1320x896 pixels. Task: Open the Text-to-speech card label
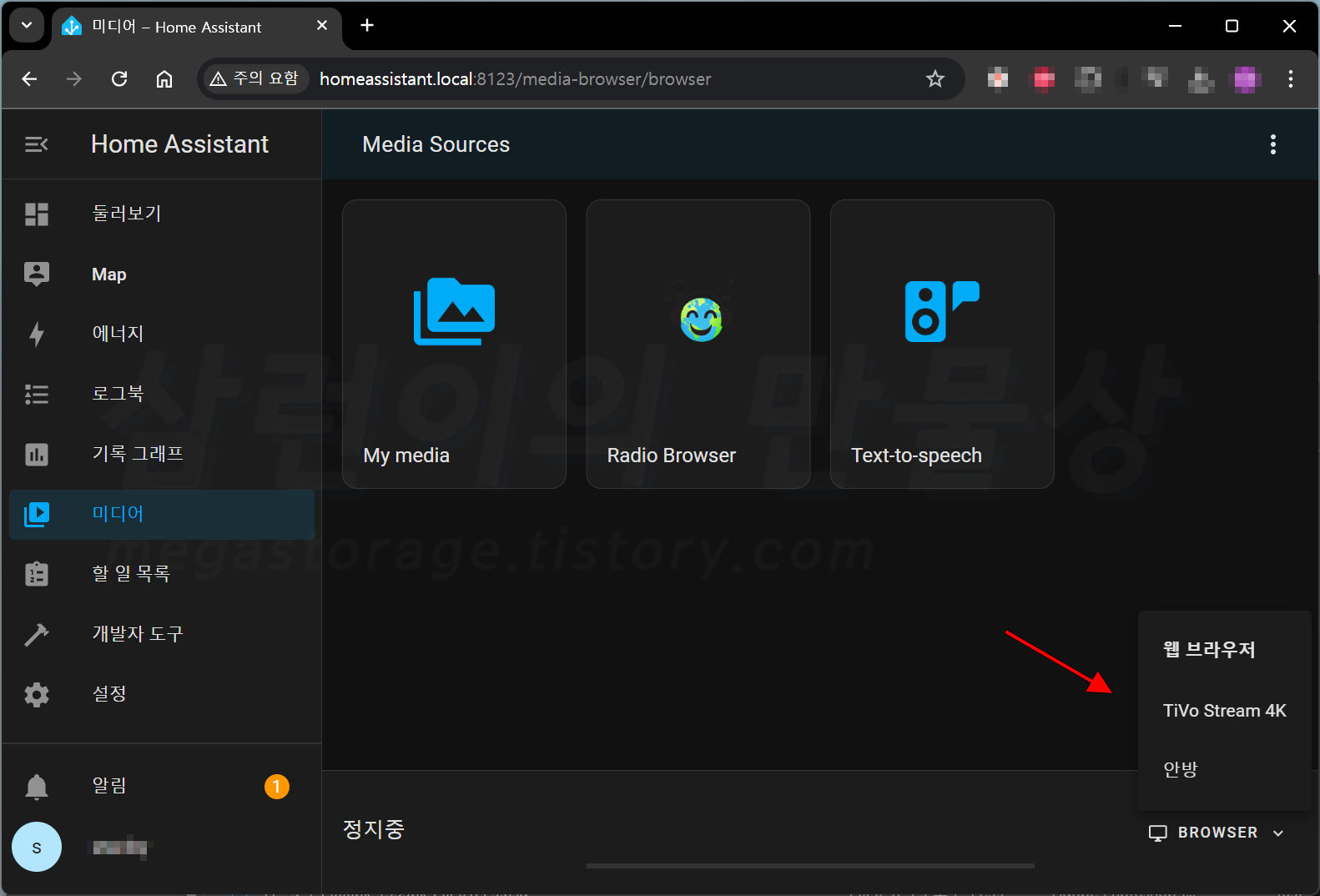(916, 456)
